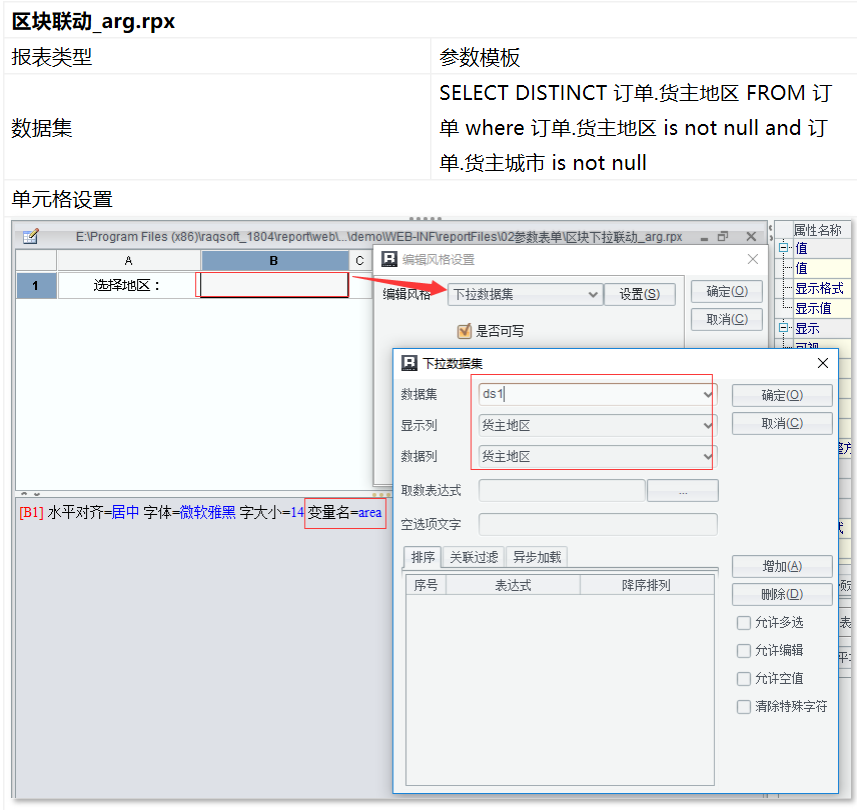Screen dimensions: 857x810
Task: Click the 字体=微软雅黑 text in status line
Action: pos(189,513)
